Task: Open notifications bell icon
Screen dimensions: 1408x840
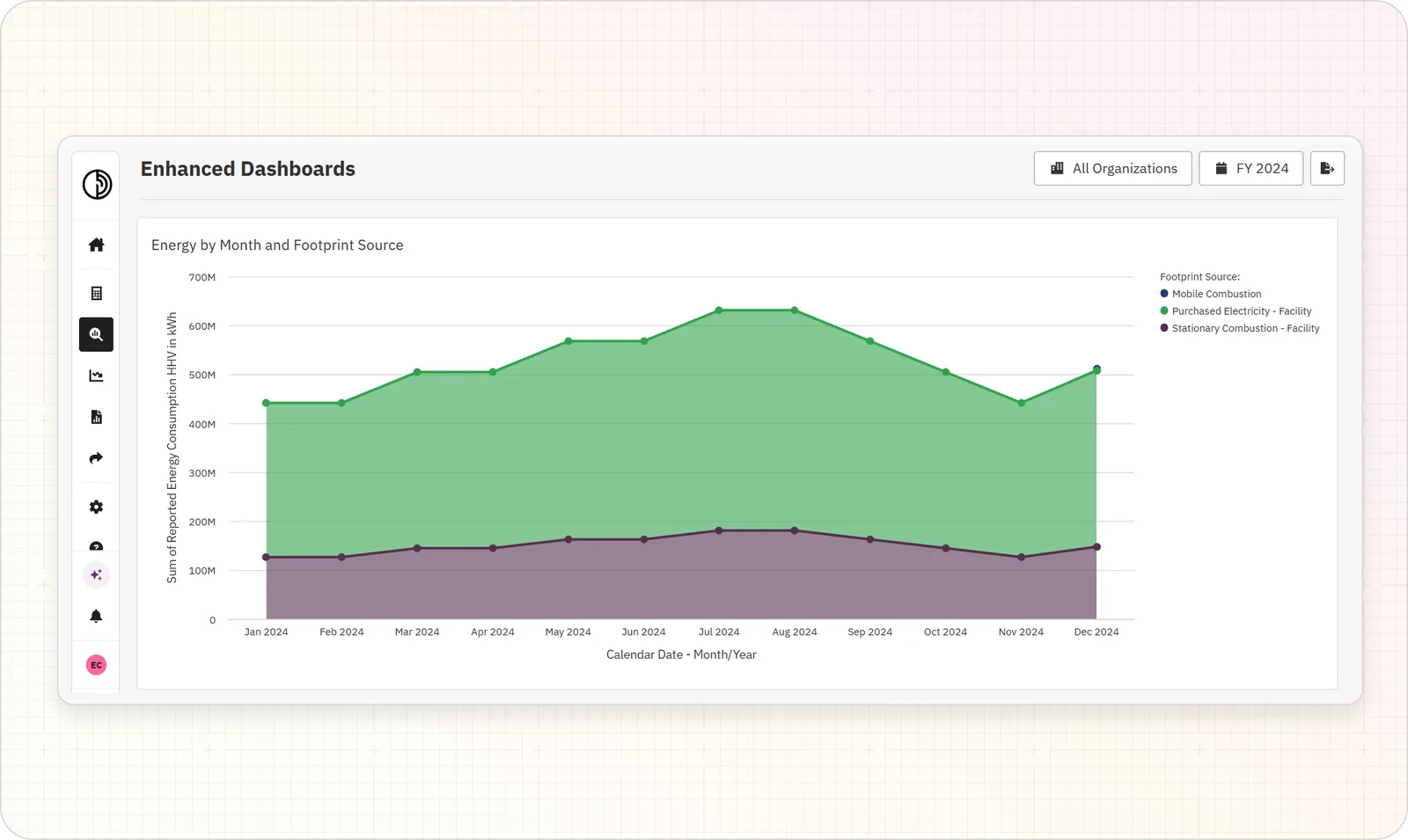Action: tap(97, 616)
